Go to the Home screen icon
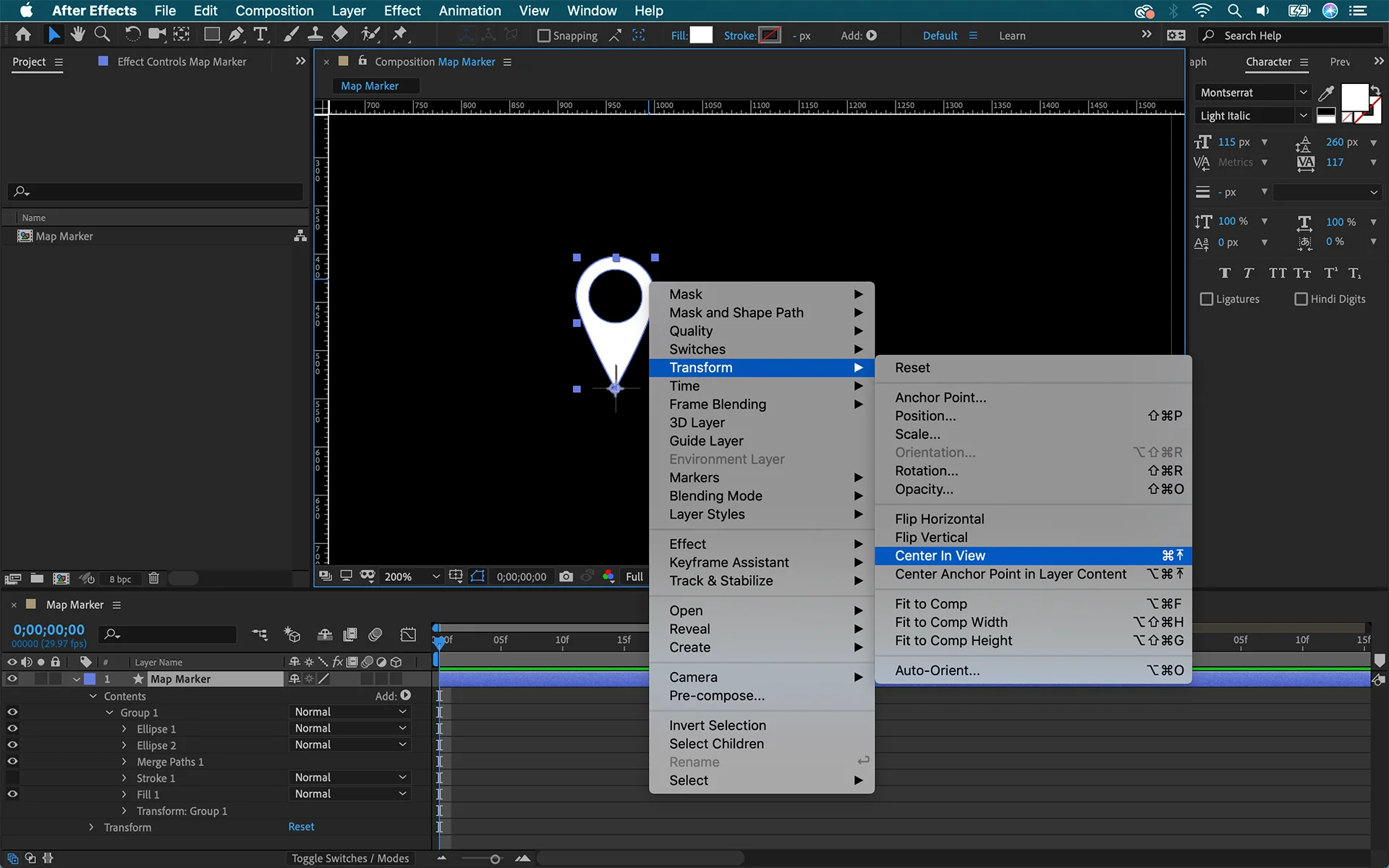This screenshot has height=868, width=1389. (22, 35)
